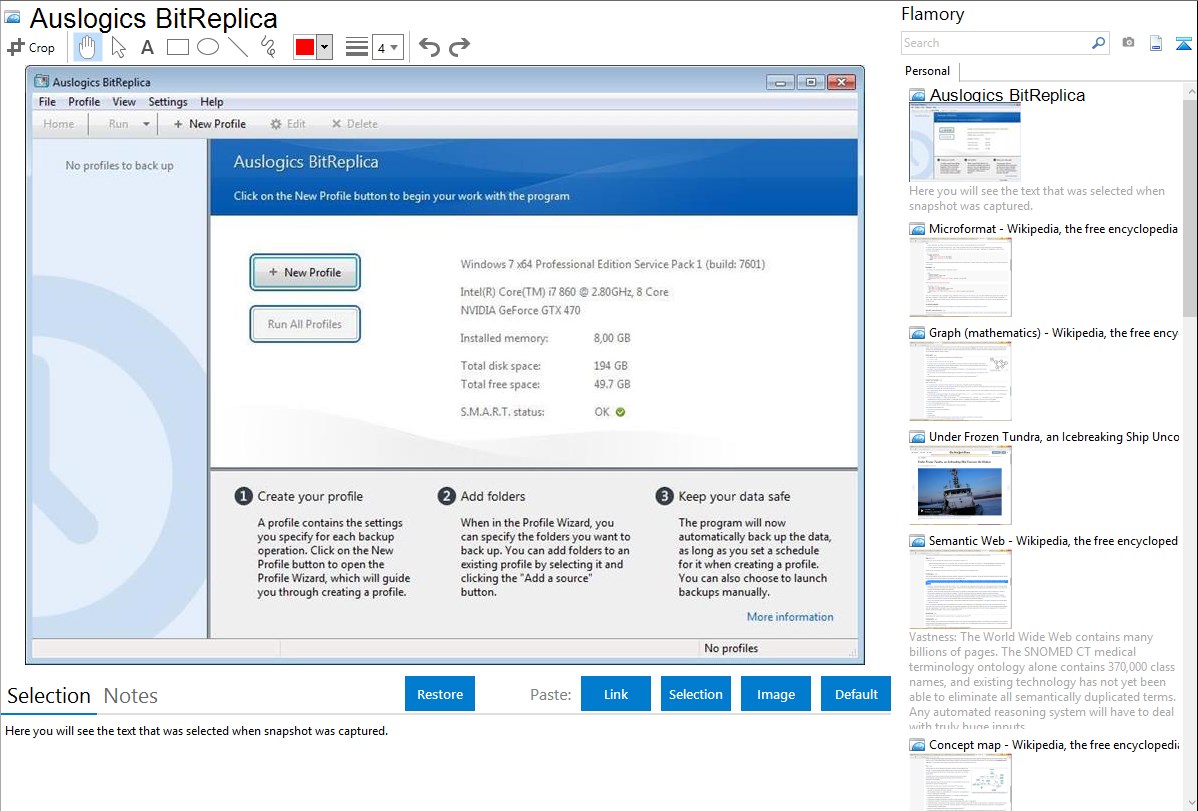Image resolution: width=1198 pixels, height=811 pixels.
Task: Click New Profile in the toolbar
Action: click(209, 124)
